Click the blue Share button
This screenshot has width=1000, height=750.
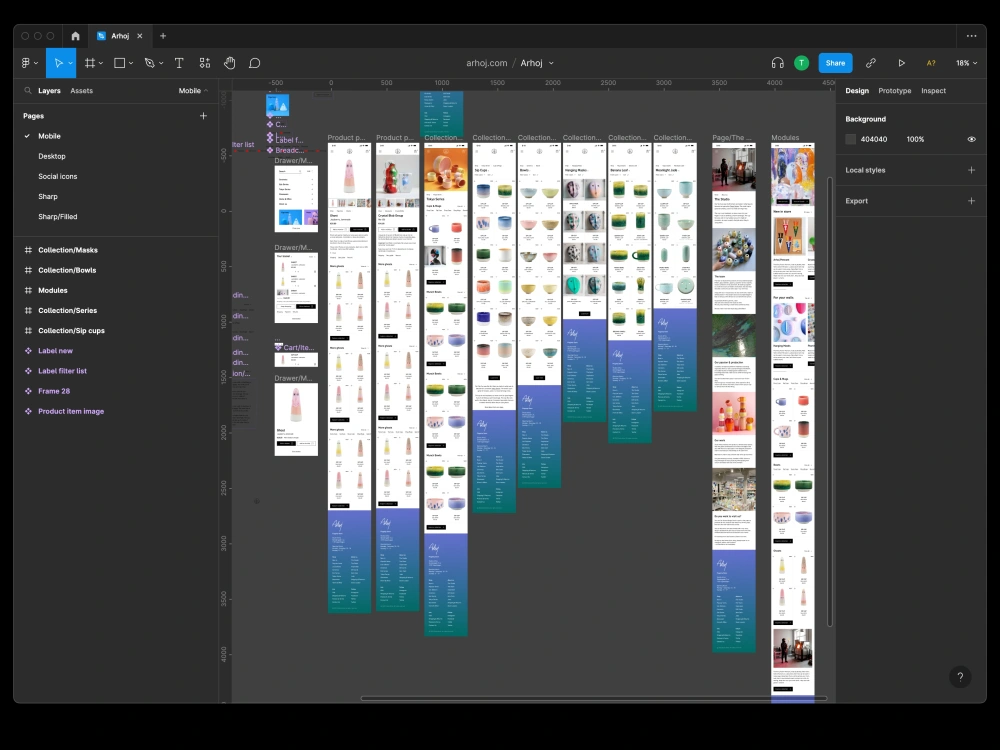835,63
